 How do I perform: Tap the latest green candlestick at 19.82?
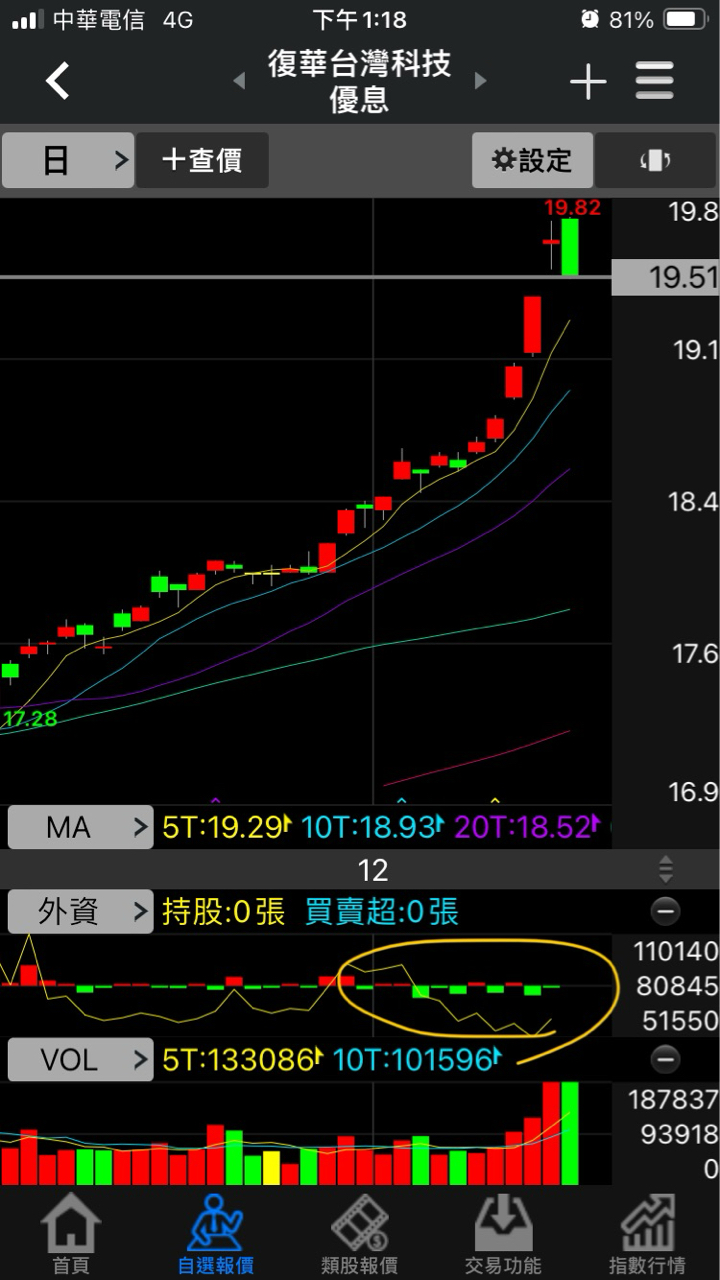(570, 246)
